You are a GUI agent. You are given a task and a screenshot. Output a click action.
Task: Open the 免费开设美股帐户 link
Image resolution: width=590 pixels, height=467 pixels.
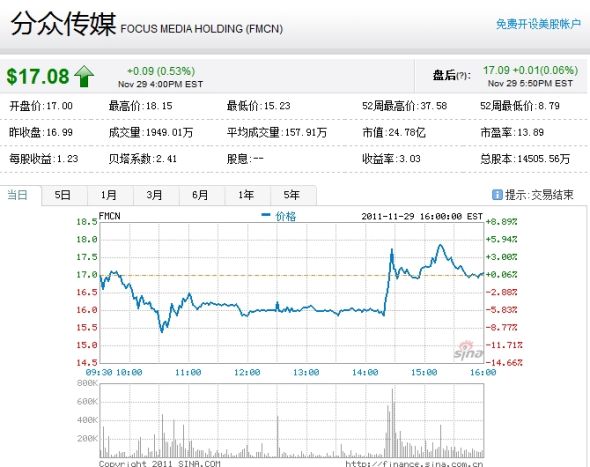[x=538, y=24]
